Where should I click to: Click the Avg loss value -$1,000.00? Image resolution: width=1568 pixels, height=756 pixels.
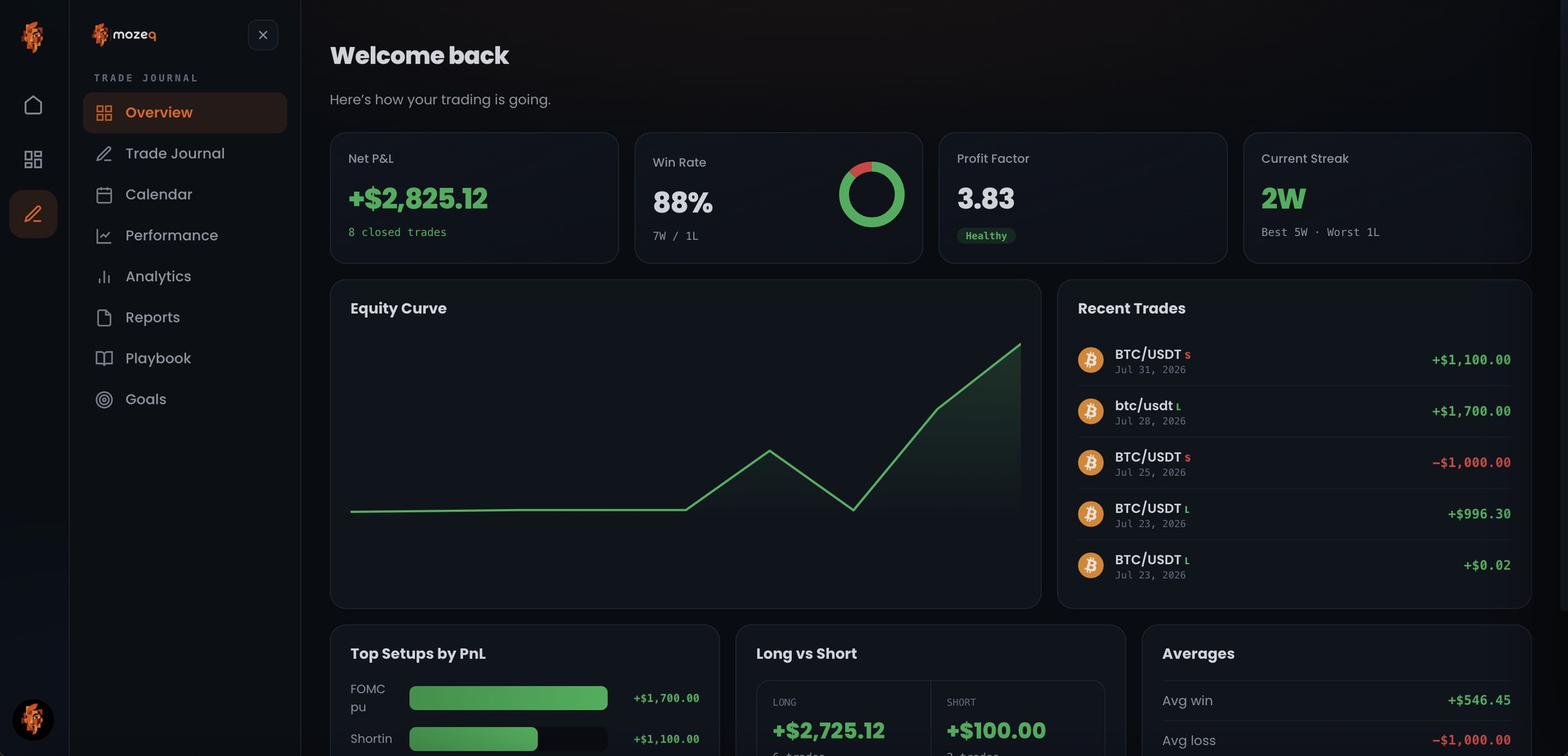[1471, 740]
